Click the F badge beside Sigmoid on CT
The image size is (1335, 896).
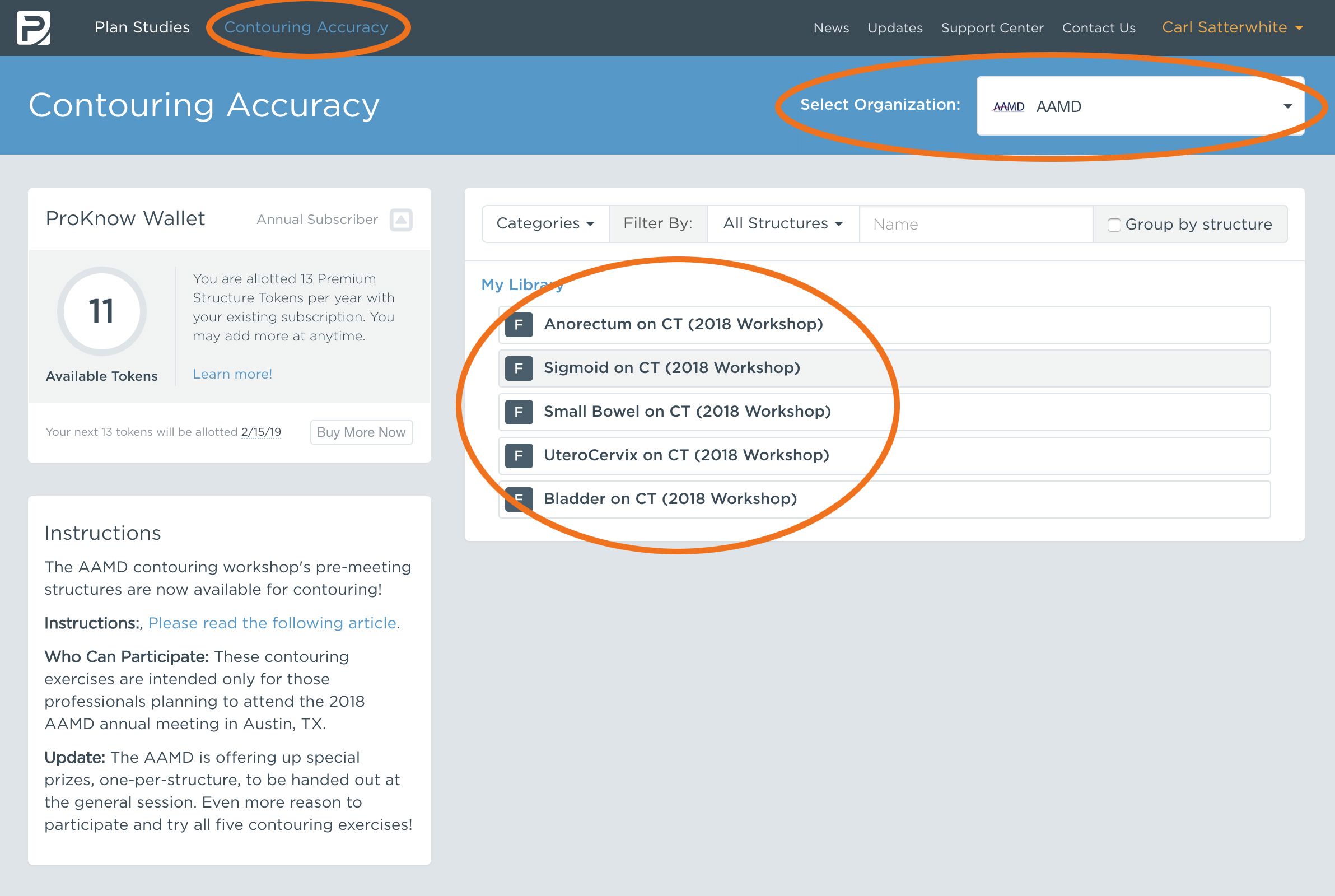[519, 368]
